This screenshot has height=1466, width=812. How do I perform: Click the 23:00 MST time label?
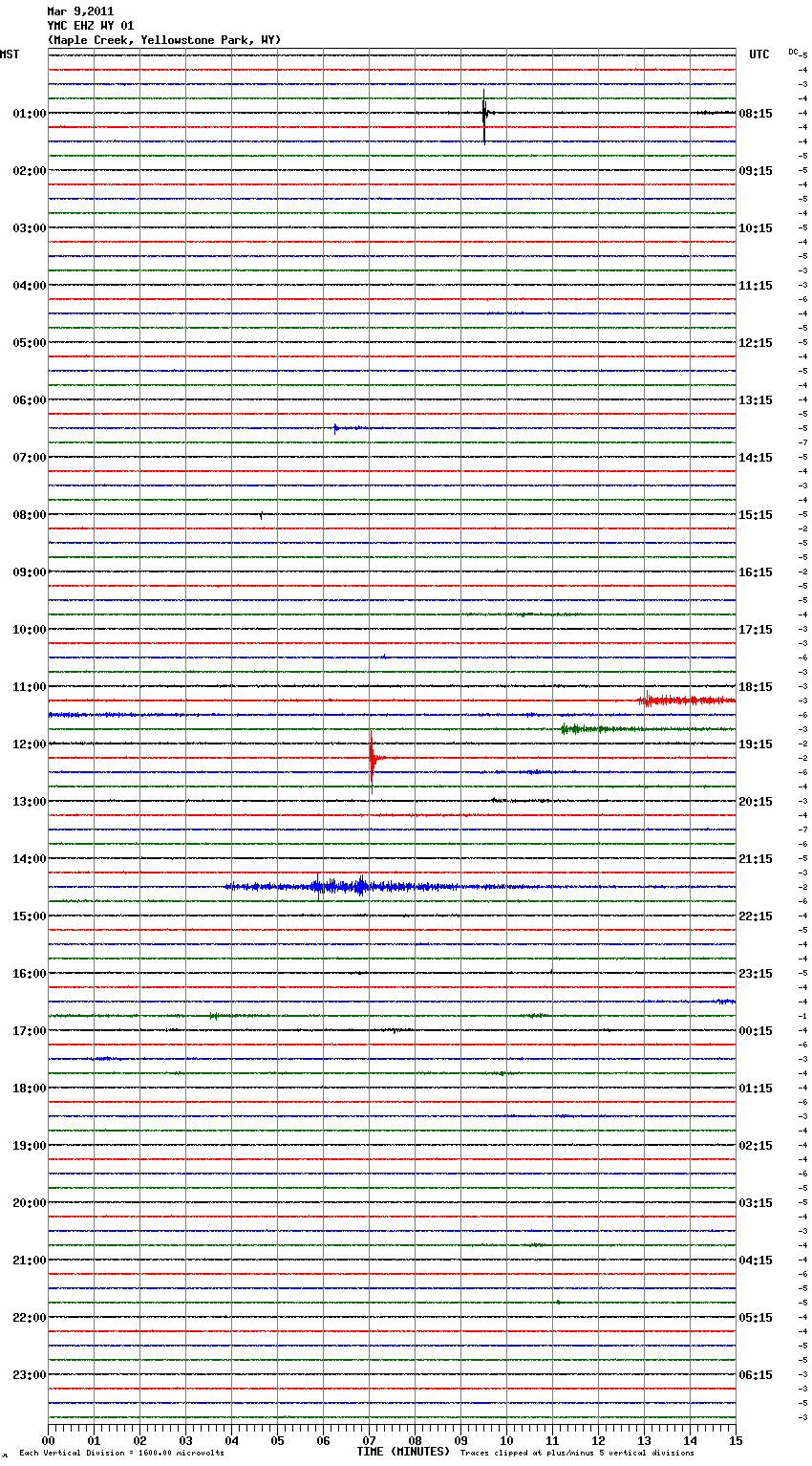coord(29,1375)
